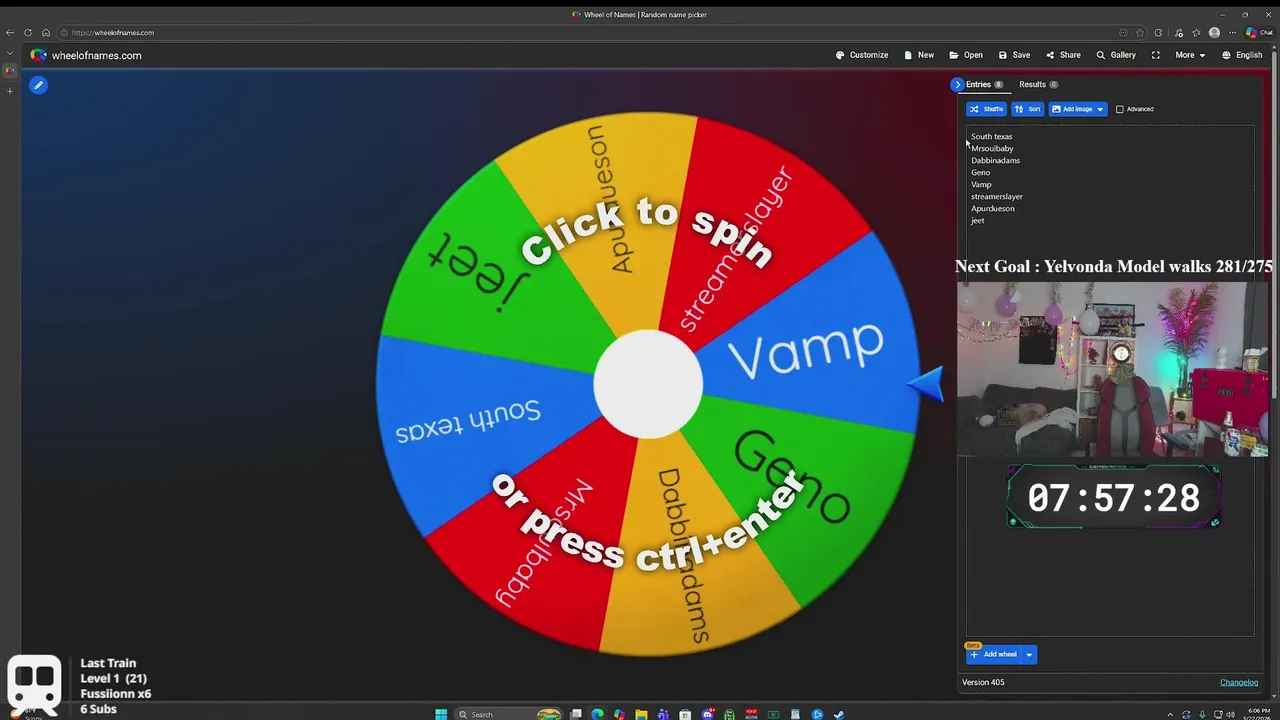Shuffle the wheel entries

pyautogui.click(x=986, y=109)
